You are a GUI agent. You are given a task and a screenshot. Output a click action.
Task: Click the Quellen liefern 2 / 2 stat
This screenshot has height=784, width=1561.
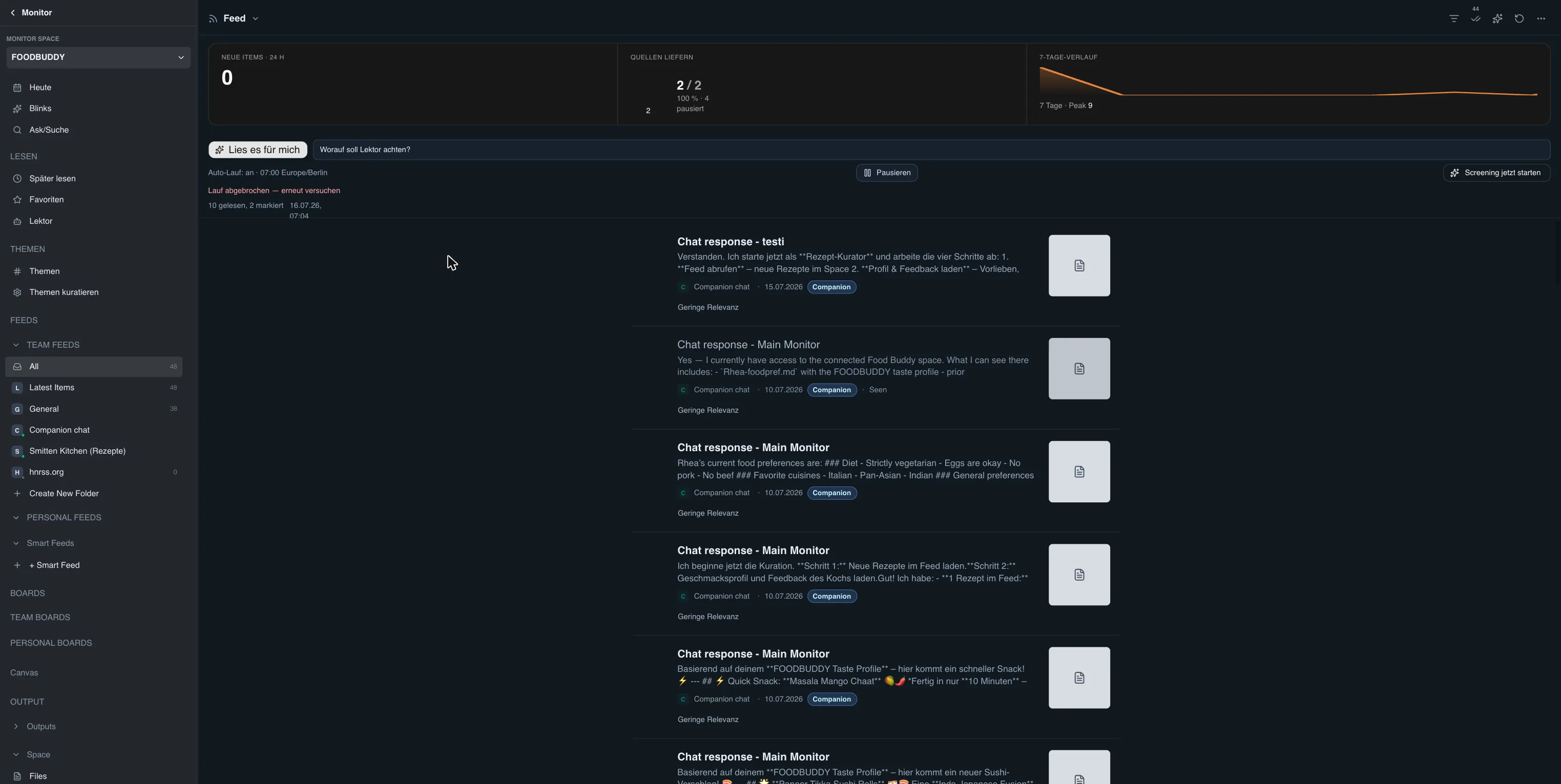pyautogui.click(x=689, y=86)
